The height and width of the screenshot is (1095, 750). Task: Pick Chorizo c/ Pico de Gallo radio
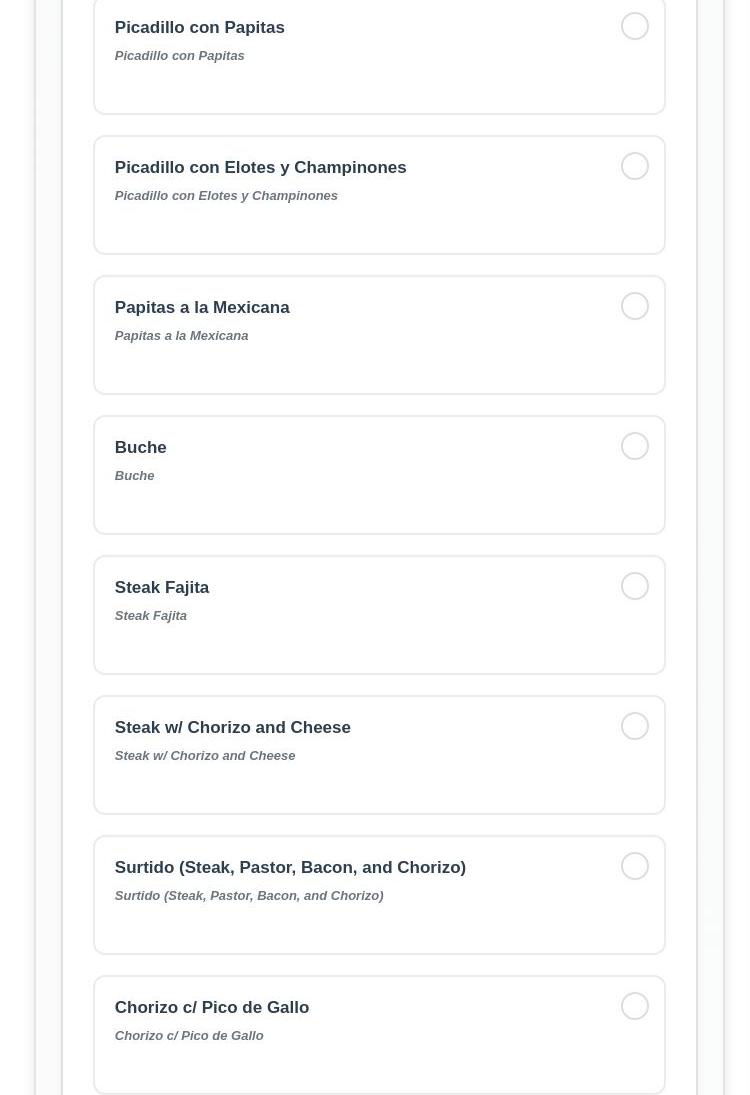pyautogui.click(x=635, y=1006)
